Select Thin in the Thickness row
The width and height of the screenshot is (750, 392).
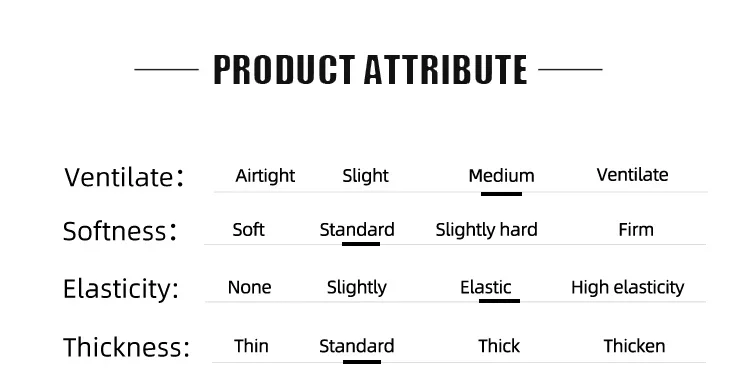251,346
